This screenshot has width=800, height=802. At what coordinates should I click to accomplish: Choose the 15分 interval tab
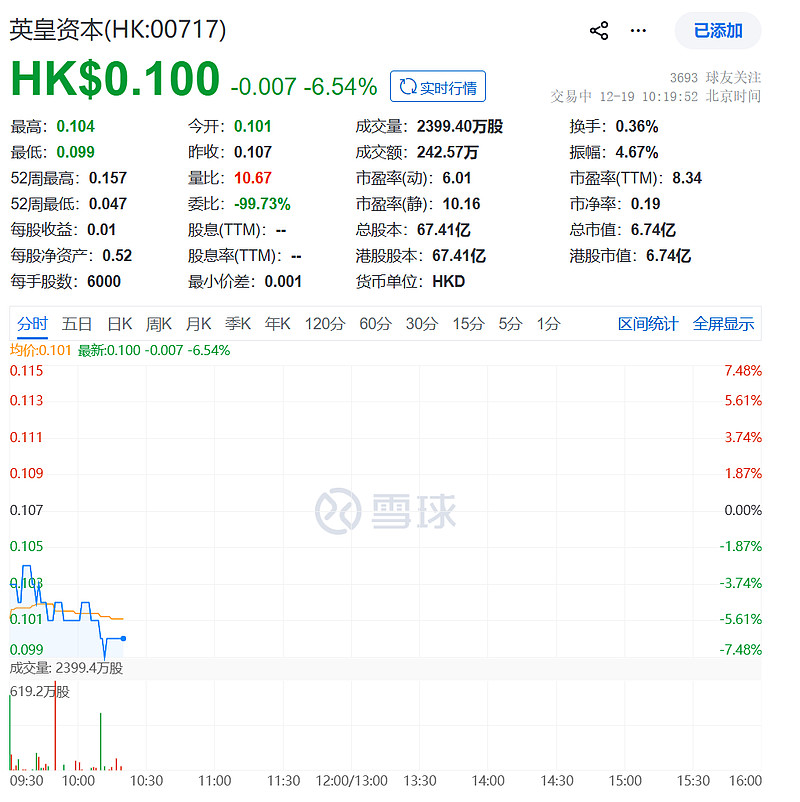pos(468,324)
